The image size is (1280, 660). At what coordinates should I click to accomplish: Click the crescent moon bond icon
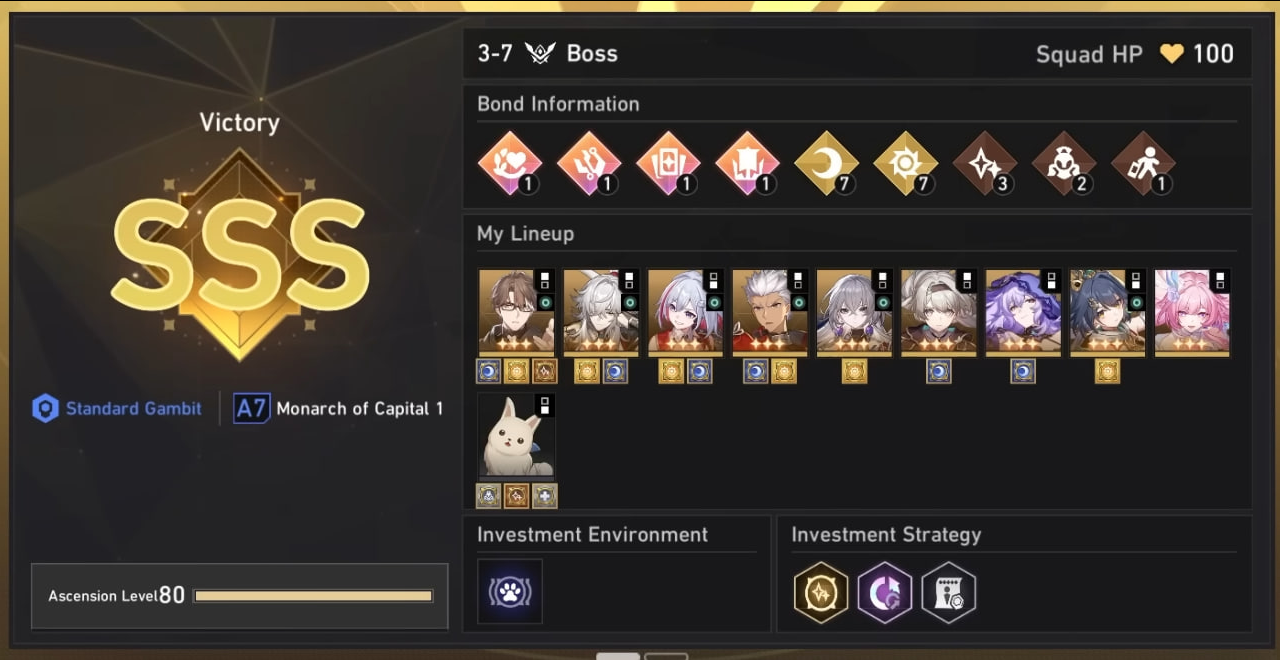(826, 163)
